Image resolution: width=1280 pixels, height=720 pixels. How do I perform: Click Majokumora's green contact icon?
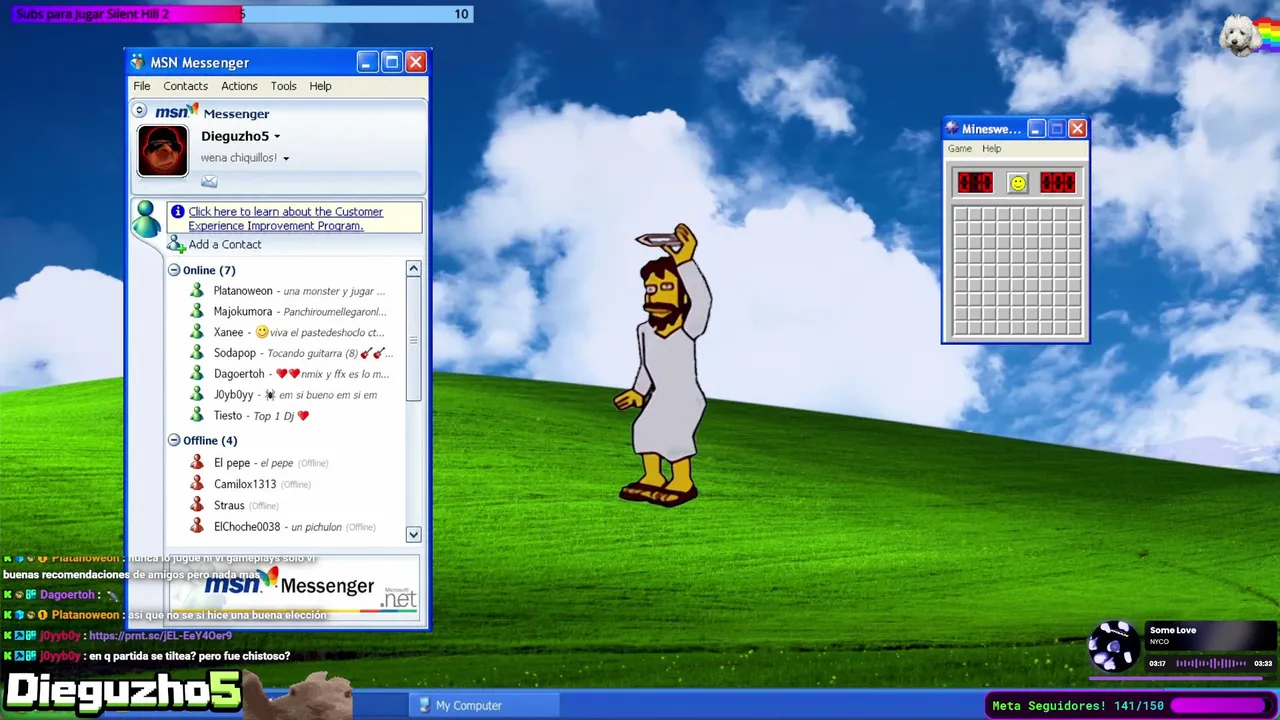(197, 312)
